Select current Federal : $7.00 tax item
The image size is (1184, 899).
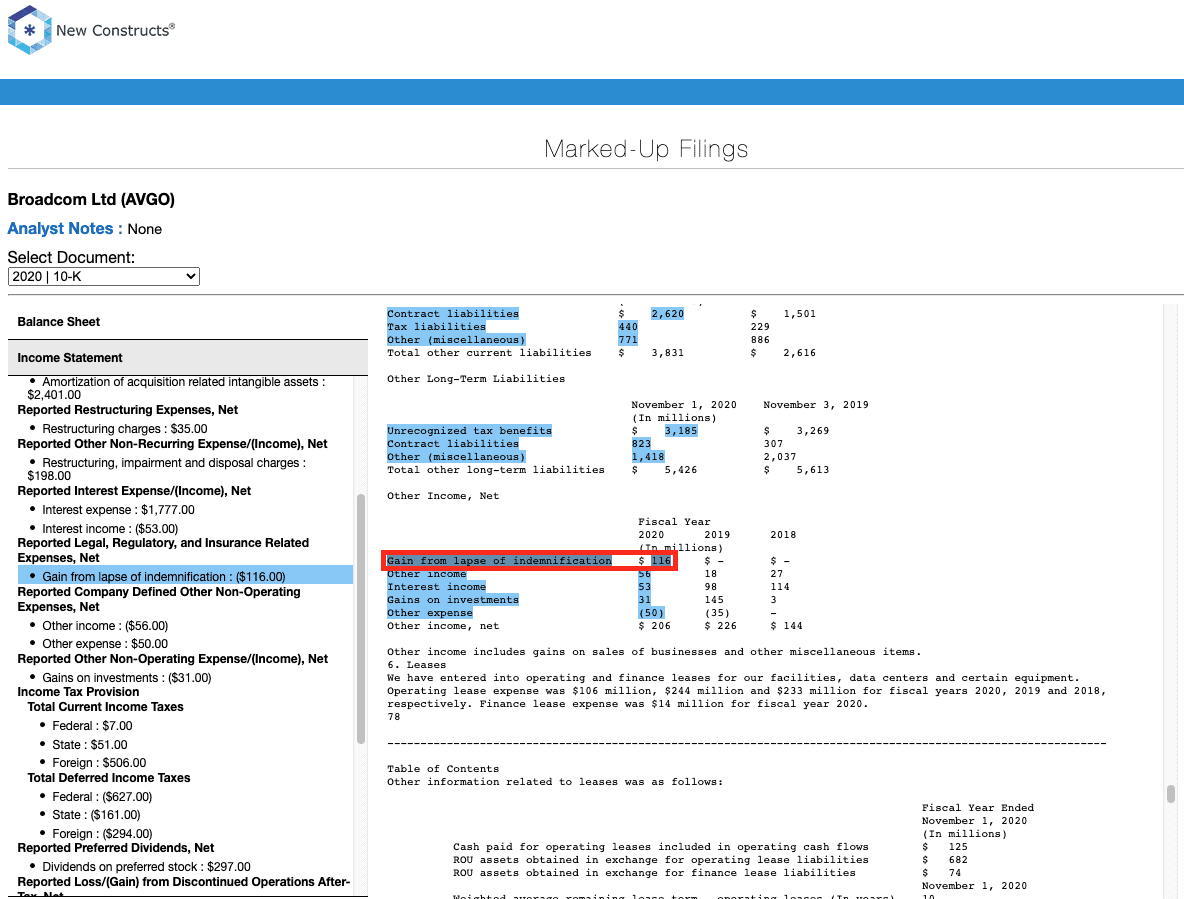pyautogui.click(x=92, y=725)
